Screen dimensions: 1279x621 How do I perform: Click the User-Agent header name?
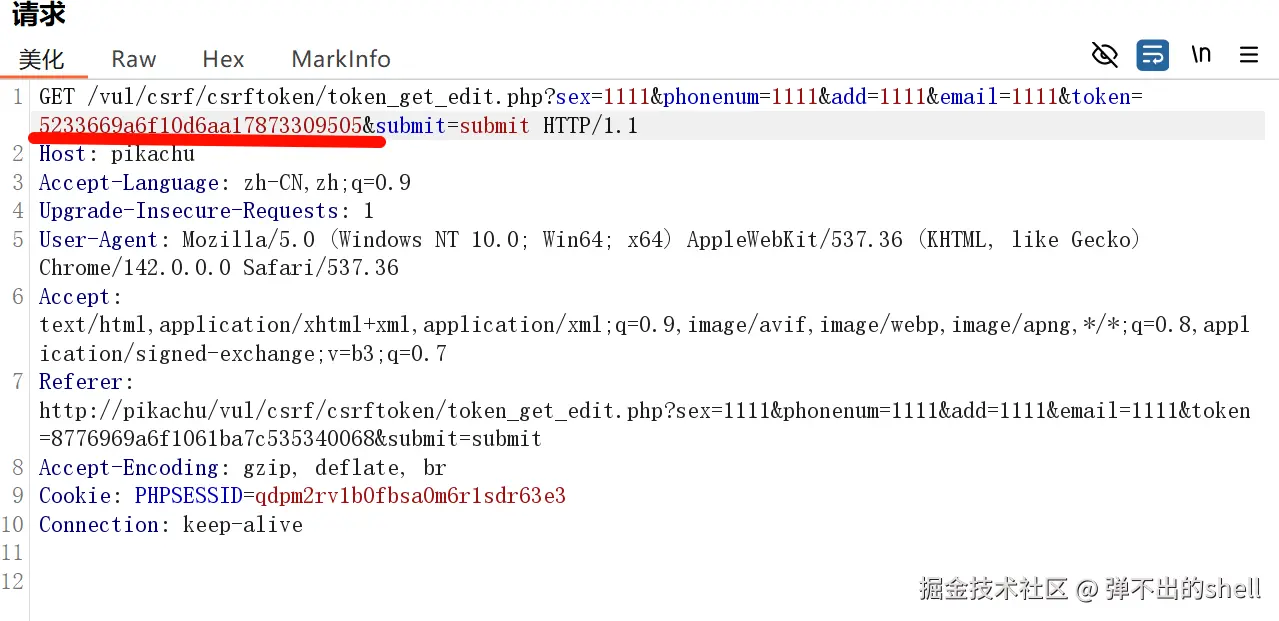[x=98, y=240]
